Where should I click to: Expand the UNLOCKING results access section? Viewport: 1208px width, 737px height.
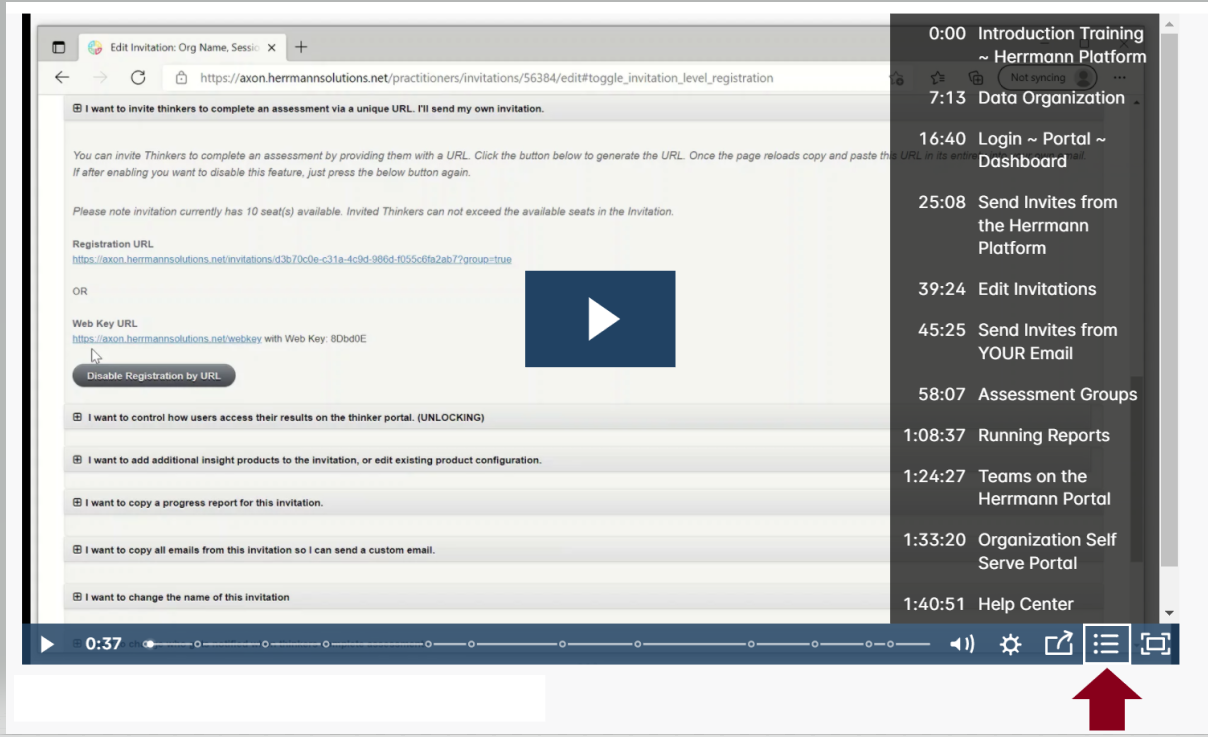pyautogui.click(x=285, y=417)
